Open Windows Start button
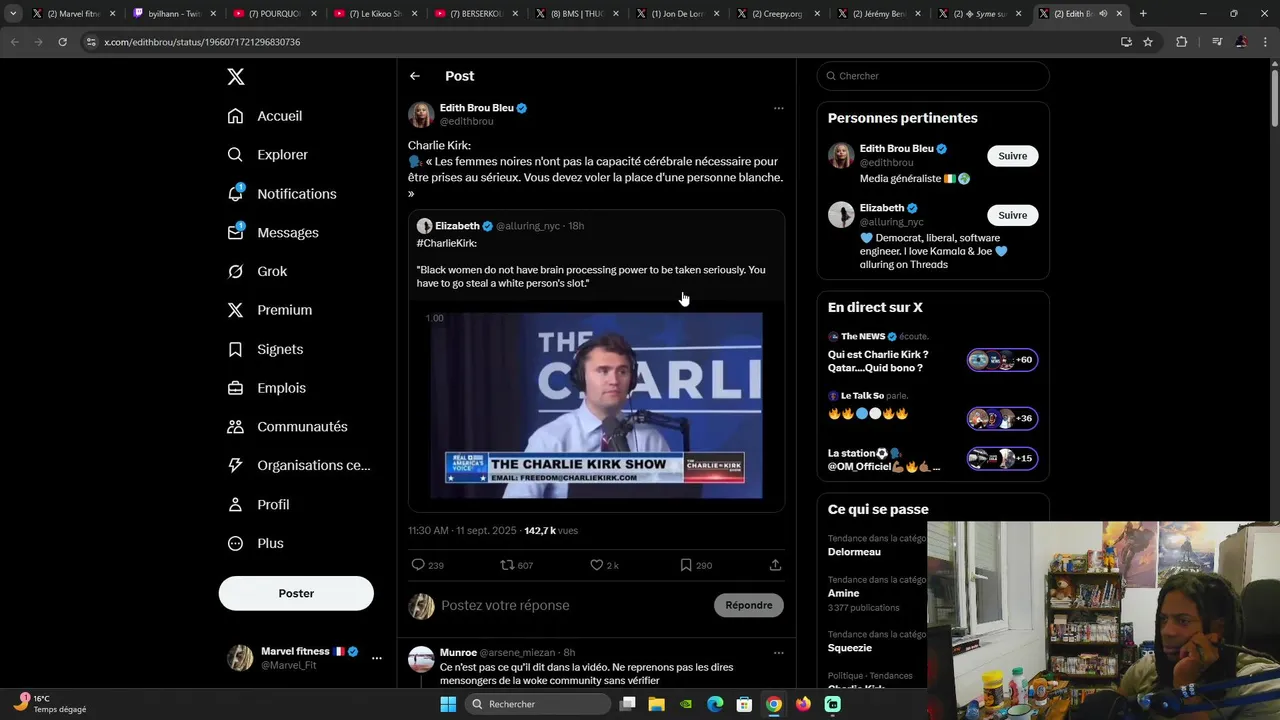Viewport: 1280px width, 720px height. point(448,704)
